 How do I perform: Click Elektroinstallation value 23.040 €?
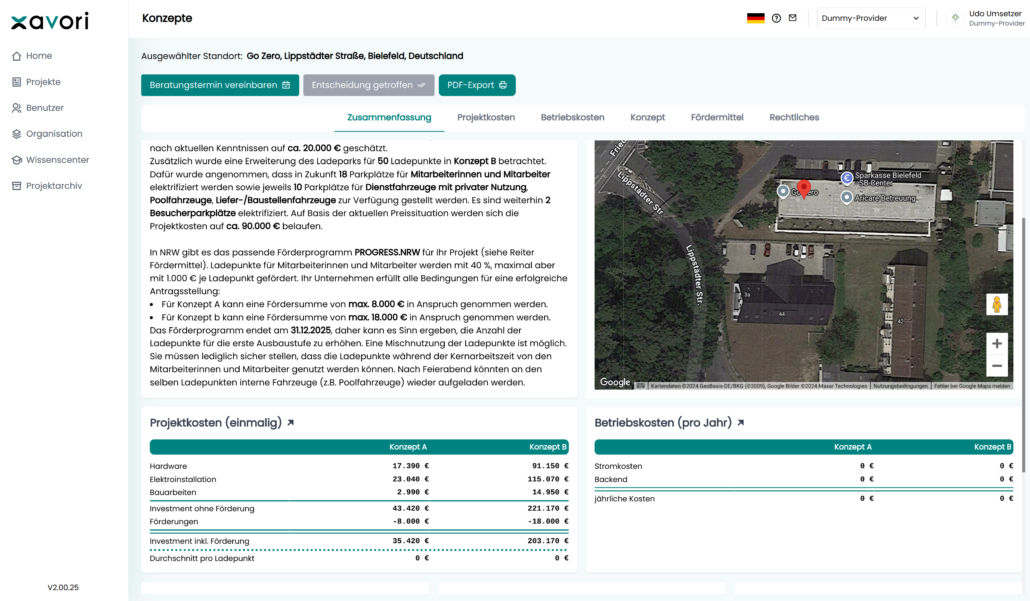[411, 479]
